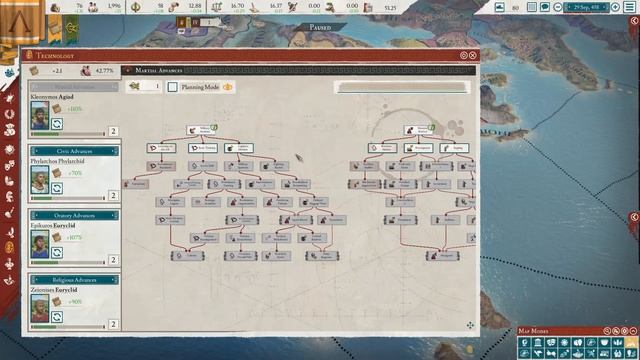This screenshot has width=640, height=360.
Task: Click swap-researcher icon under Phylarchos Phylarchid
Action: click(x=57, y=188)
